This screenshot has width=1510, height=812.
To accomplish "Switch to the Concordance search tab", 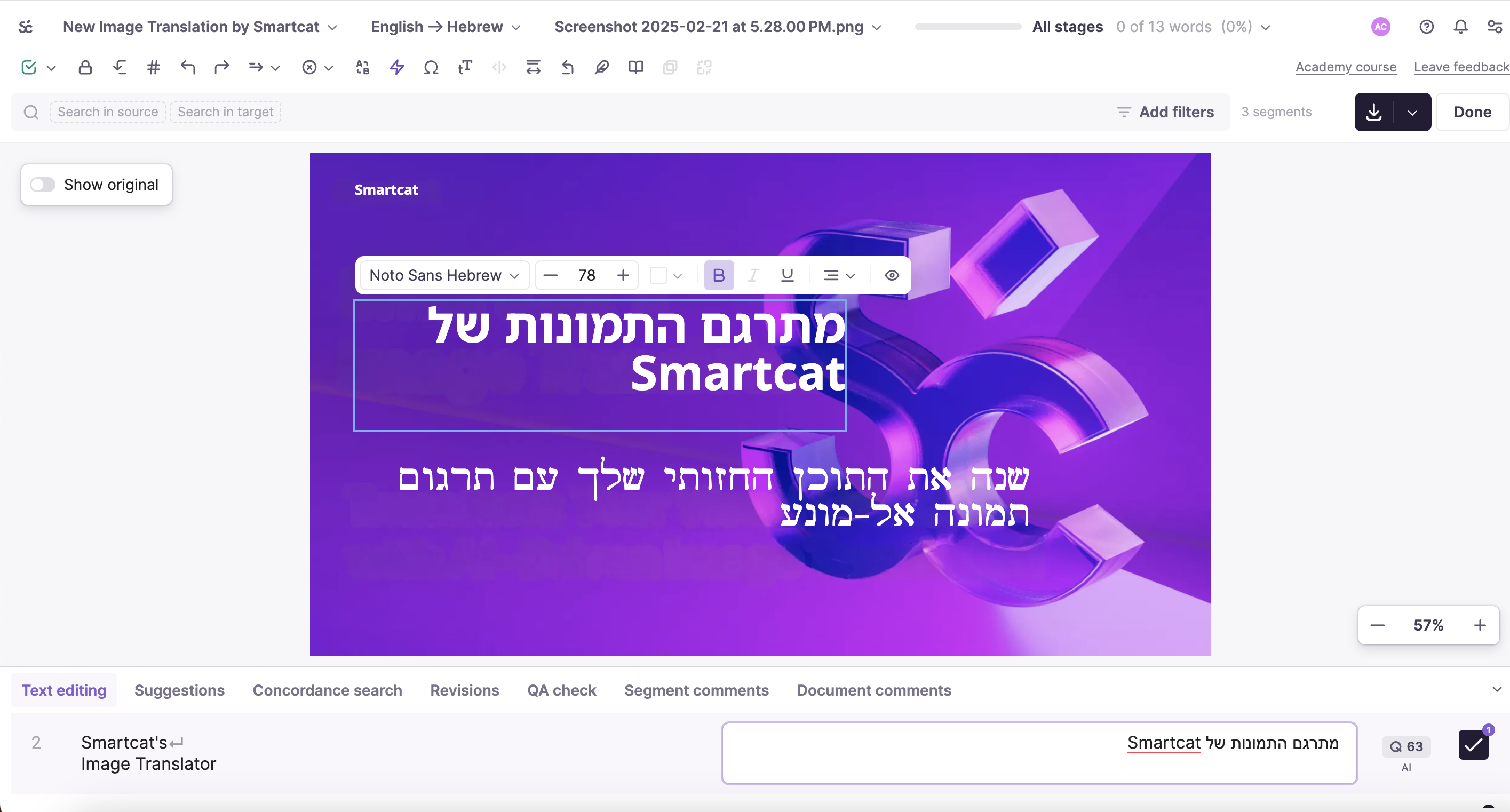I will click(x=327, y=691).
